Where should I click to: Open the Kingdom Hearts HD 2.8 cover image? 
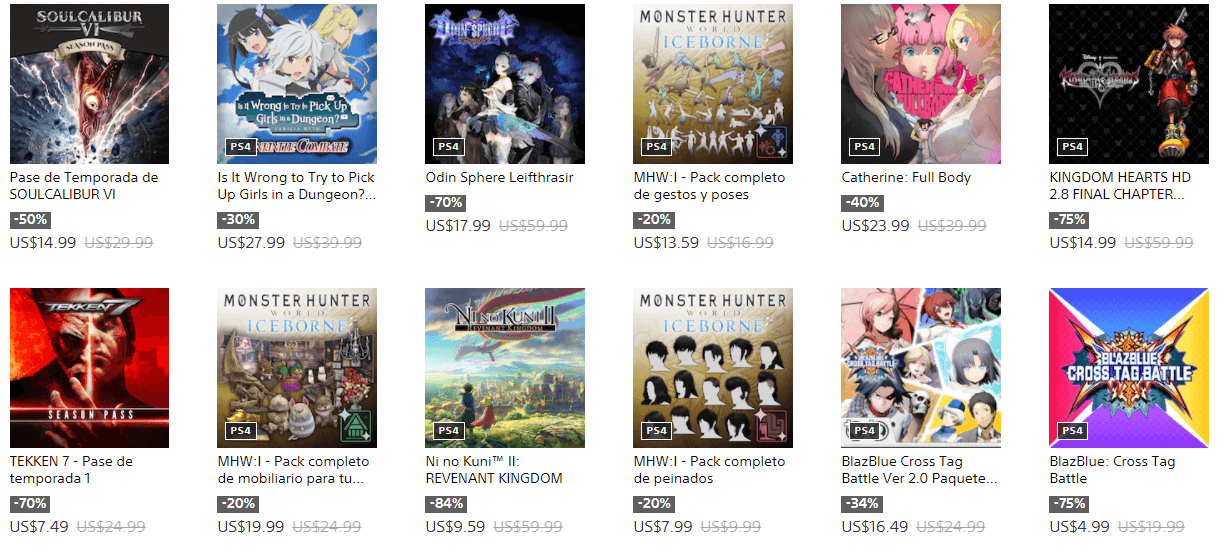(1129, 84)
